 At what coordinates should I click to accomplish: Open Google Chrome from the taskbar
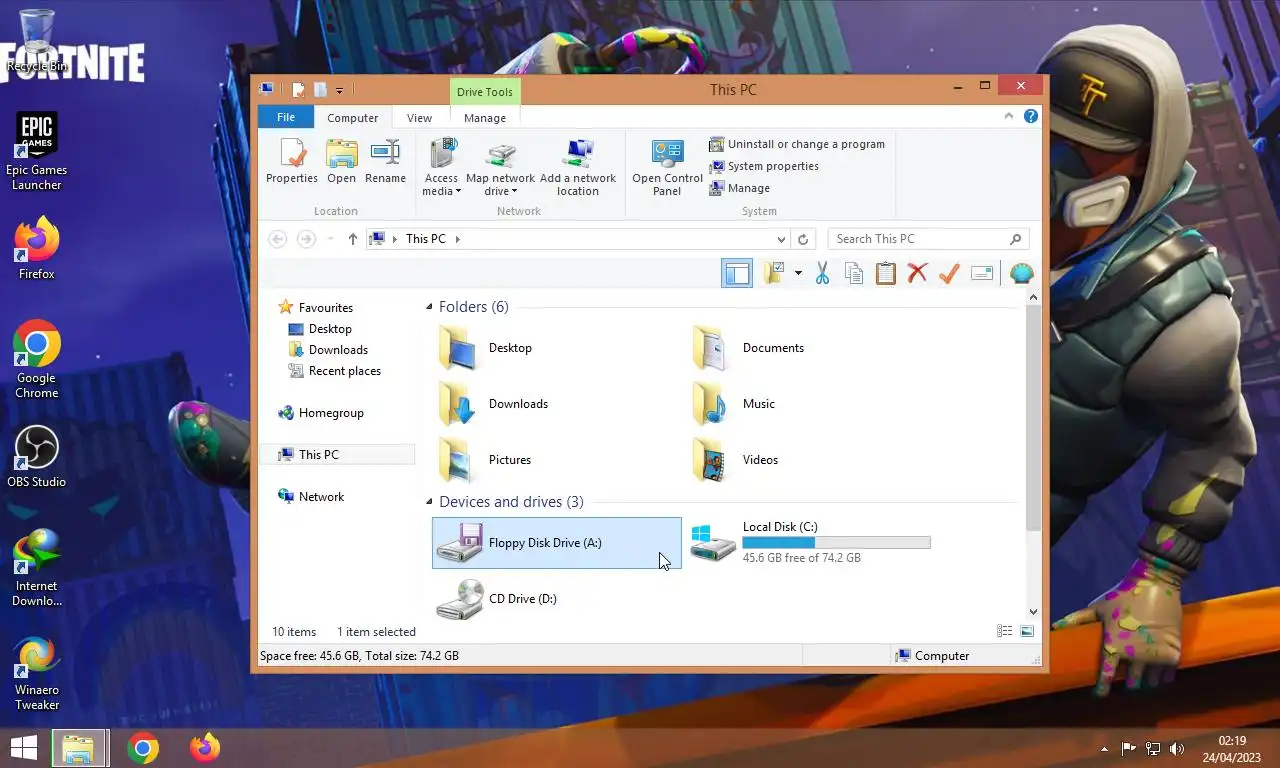pyautogui.click(x=143, y=747)
